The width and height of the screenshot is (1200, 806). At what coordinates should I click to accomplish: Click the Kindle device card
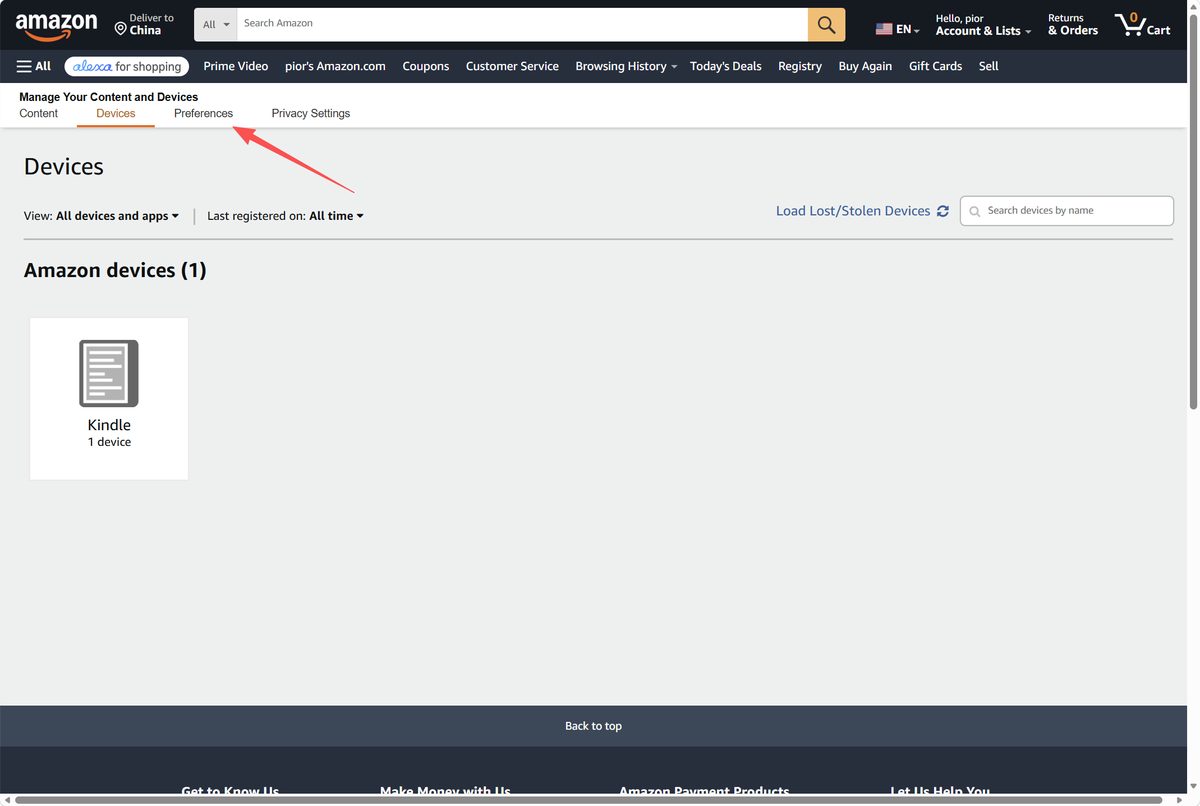[109, 398]
